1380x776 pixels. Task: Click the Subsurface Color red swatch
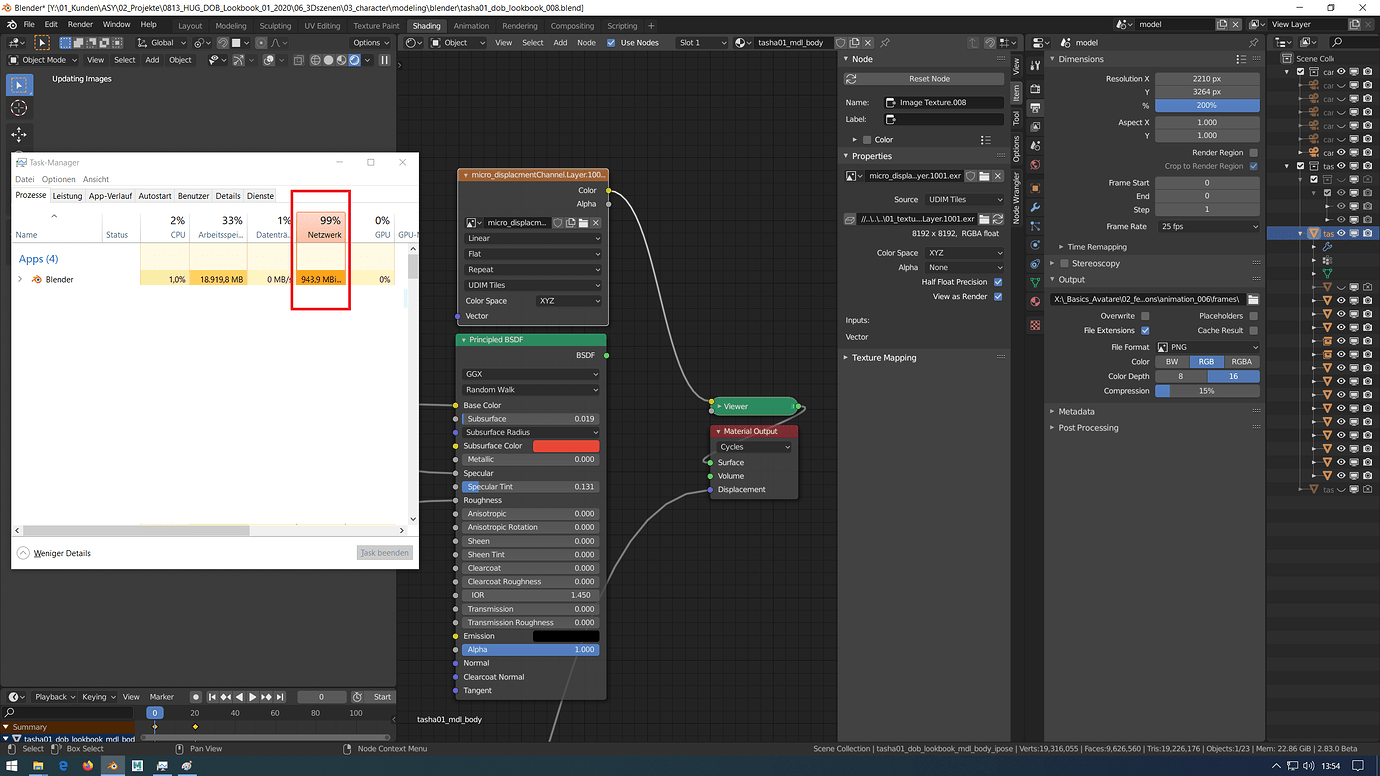pos(566,446)
